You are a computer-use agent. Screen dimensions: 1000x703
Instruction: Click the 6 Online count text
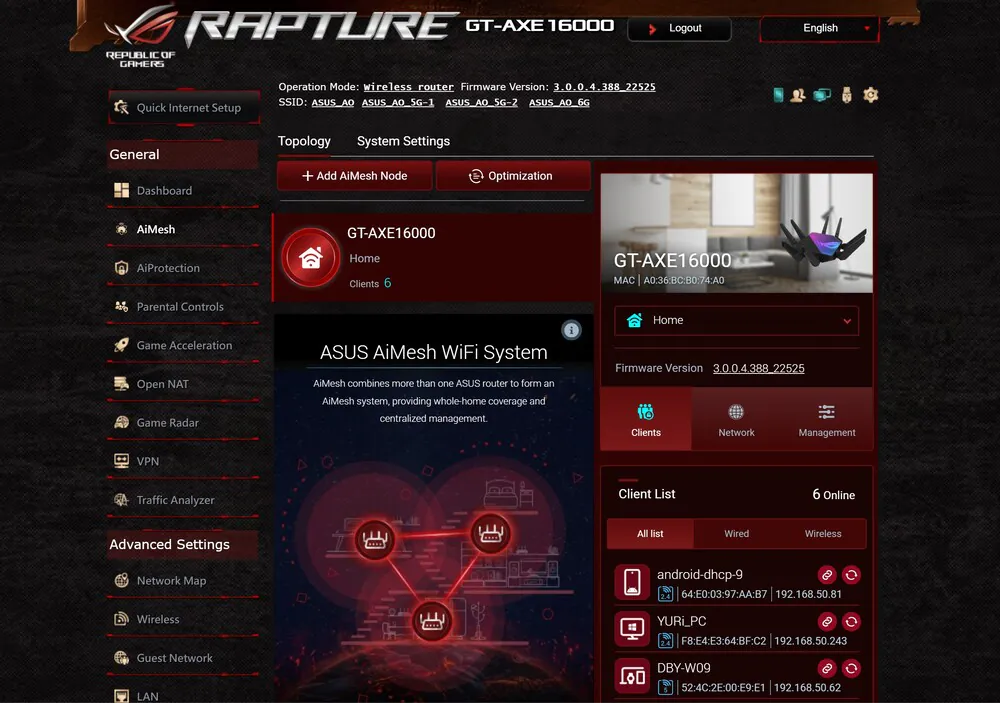pos(834,494)
